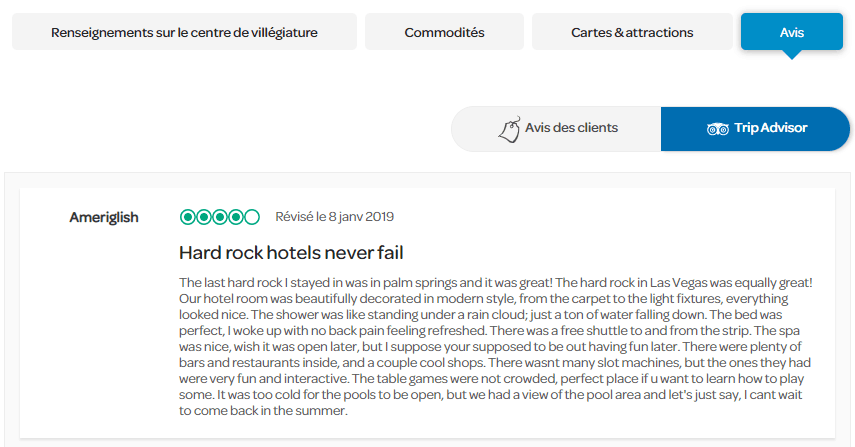Click the empty fifth rating circle
The width and height of the screenshot is (855, 447).
coord(252,217)
